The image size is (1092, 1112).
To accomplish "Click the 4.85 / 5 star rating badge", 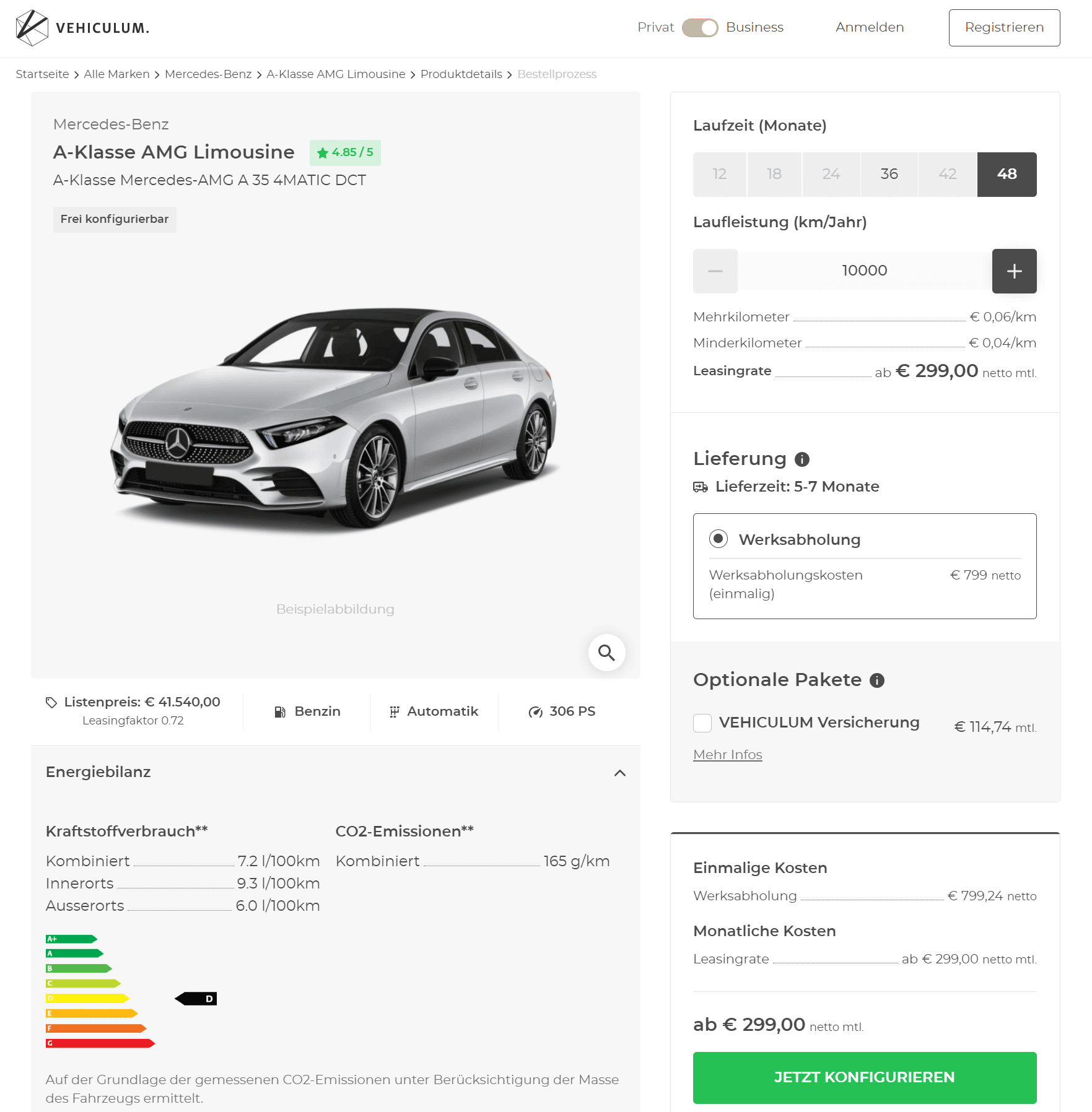I will [x=345, y=152].
